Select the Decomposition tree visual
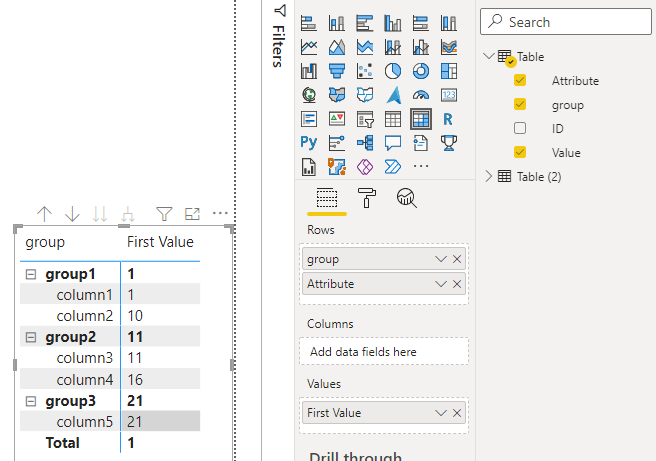Viewport: 656px width, 461px height. (x=365, y=143)
